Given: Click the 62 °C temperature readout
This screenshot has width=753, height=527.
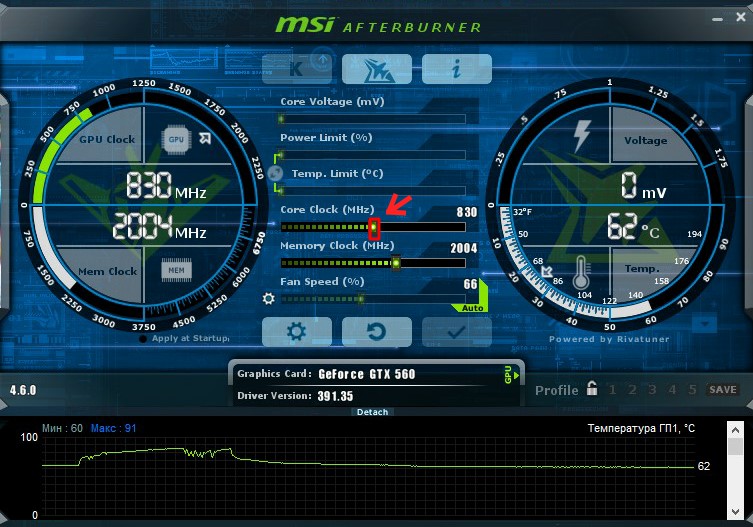Looking at the screenshot, I should tap(633, 227).
